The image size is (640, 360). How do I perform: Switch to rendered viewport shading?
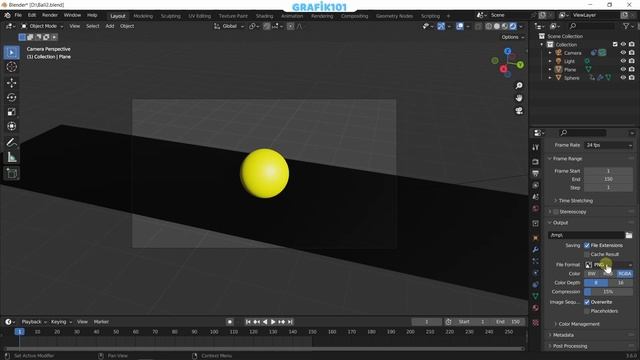click(x=513, y=26)
